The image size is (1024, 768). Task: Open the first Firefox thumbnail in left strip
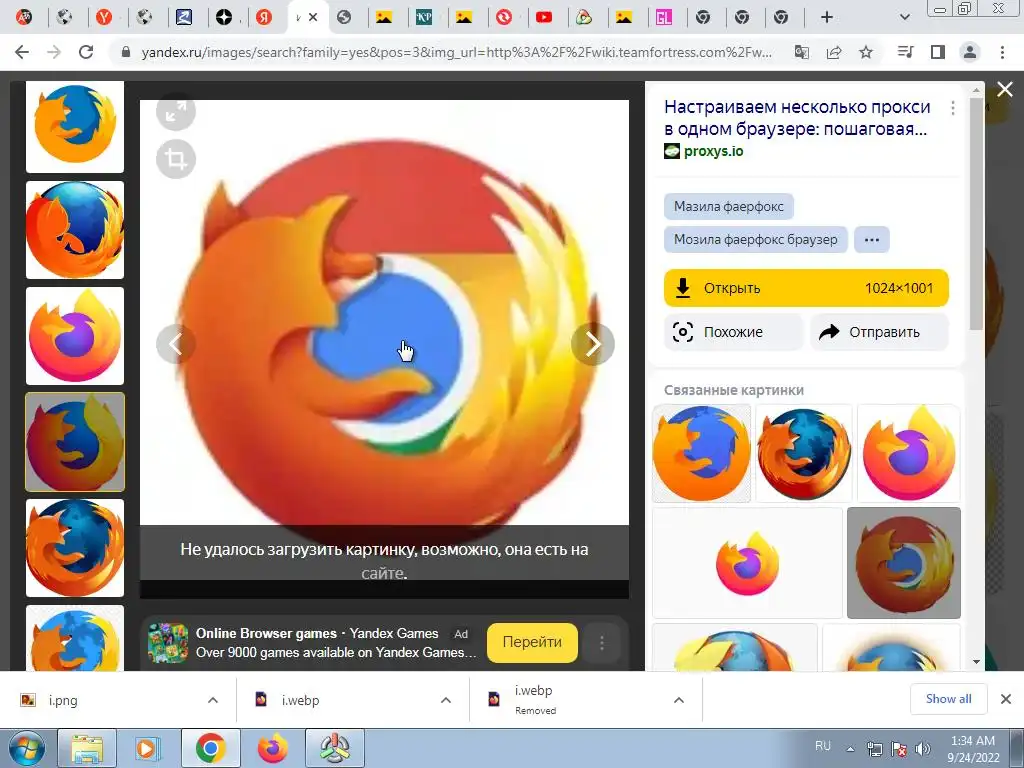75,127
